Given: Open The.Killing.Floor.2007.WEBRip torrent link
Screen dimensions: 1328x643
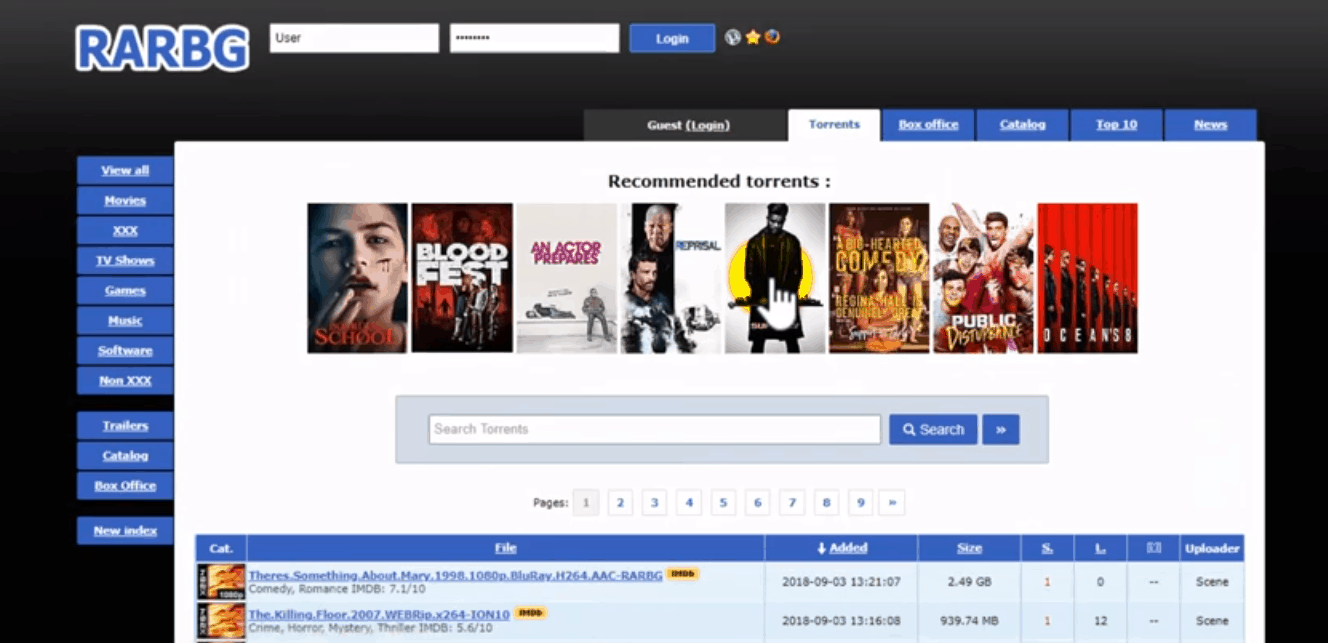Looking at the screenshot, I should [x=379, y=614].
